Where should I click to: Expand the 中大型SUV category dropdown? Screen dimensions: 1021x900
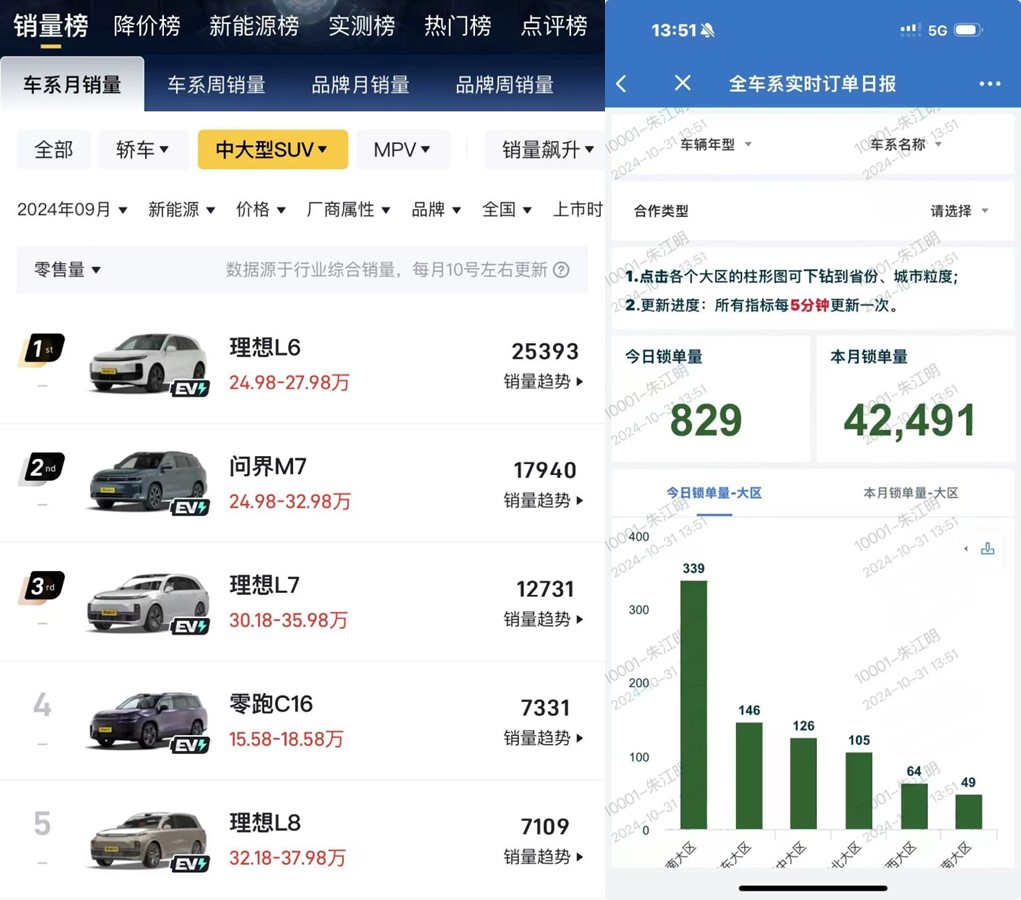coord(272,150)
